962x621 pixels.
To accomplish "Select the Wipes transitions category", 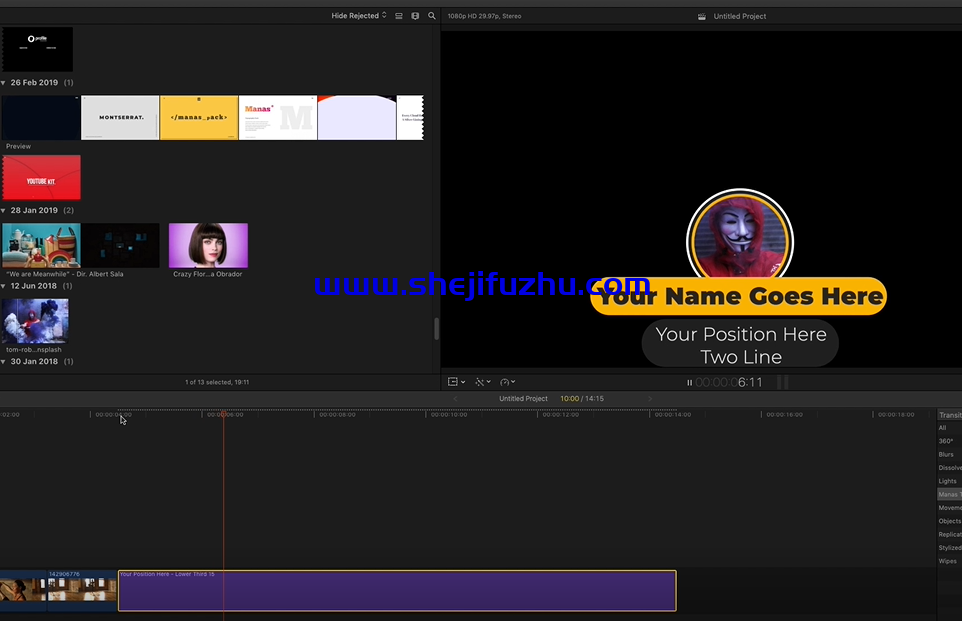I will (947, 561).
